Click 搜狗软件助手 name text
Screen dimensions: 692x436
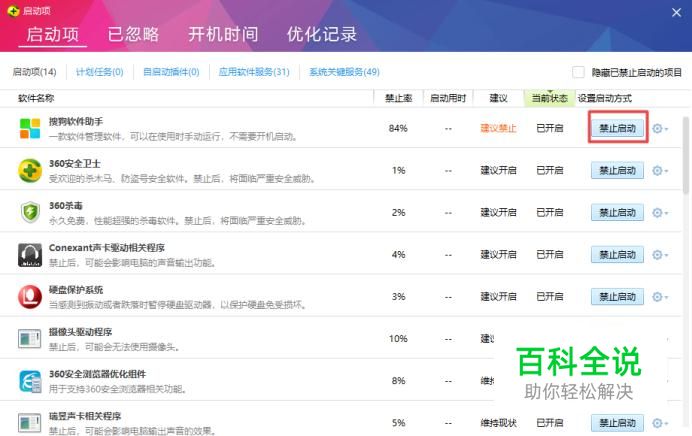(76, 121)
